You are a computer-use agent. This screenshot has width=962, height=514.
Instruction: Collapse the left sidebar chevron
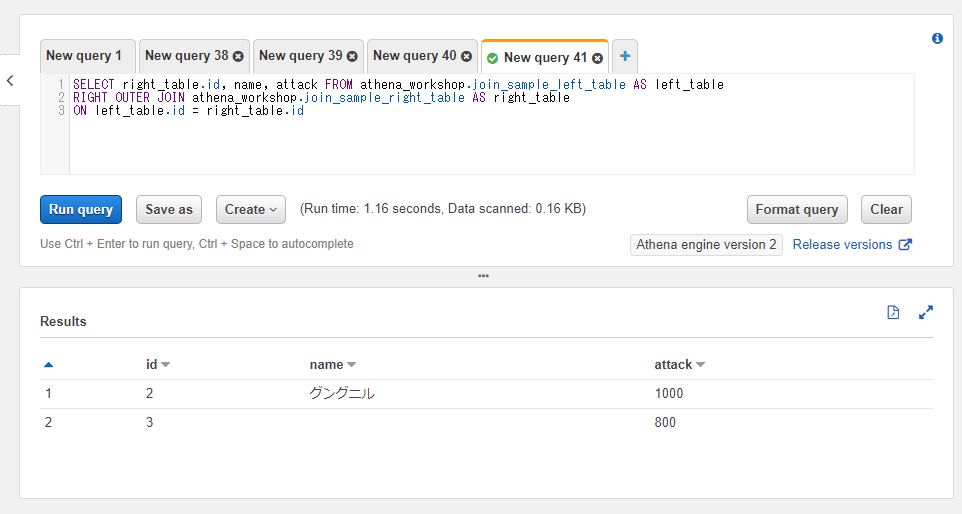coord(10,81)
